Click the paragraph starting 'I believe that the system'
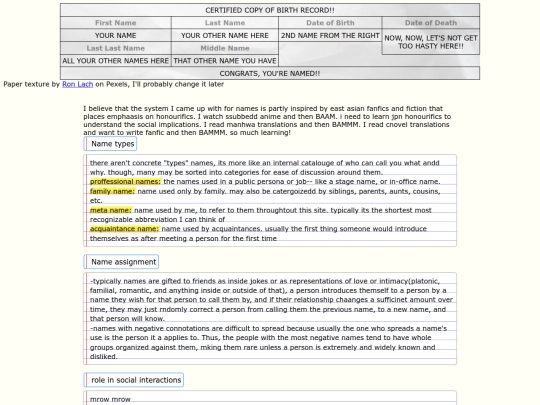 click(x=267, y=121)
